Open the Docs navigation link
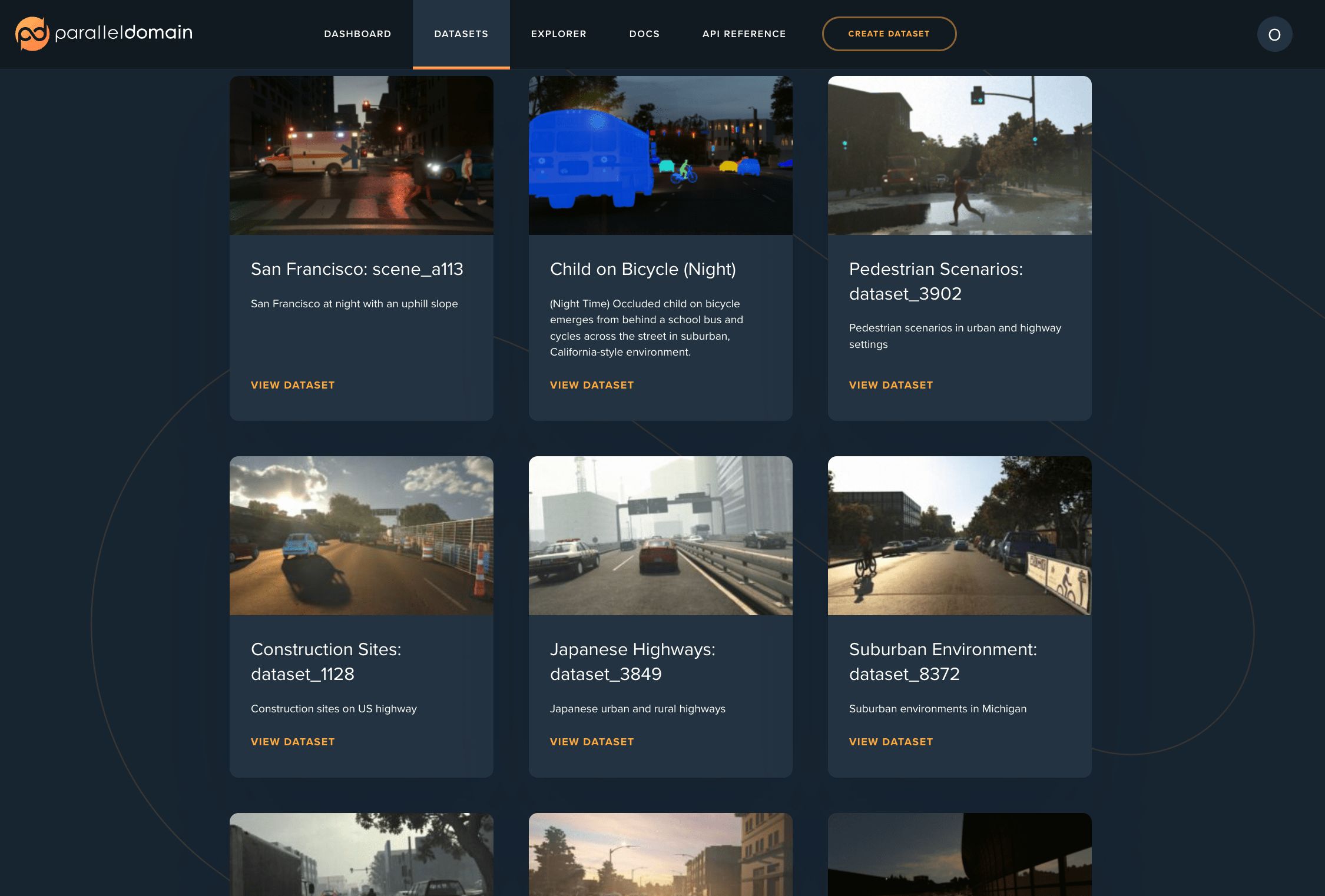1325x896 pixels. [644, 34]
